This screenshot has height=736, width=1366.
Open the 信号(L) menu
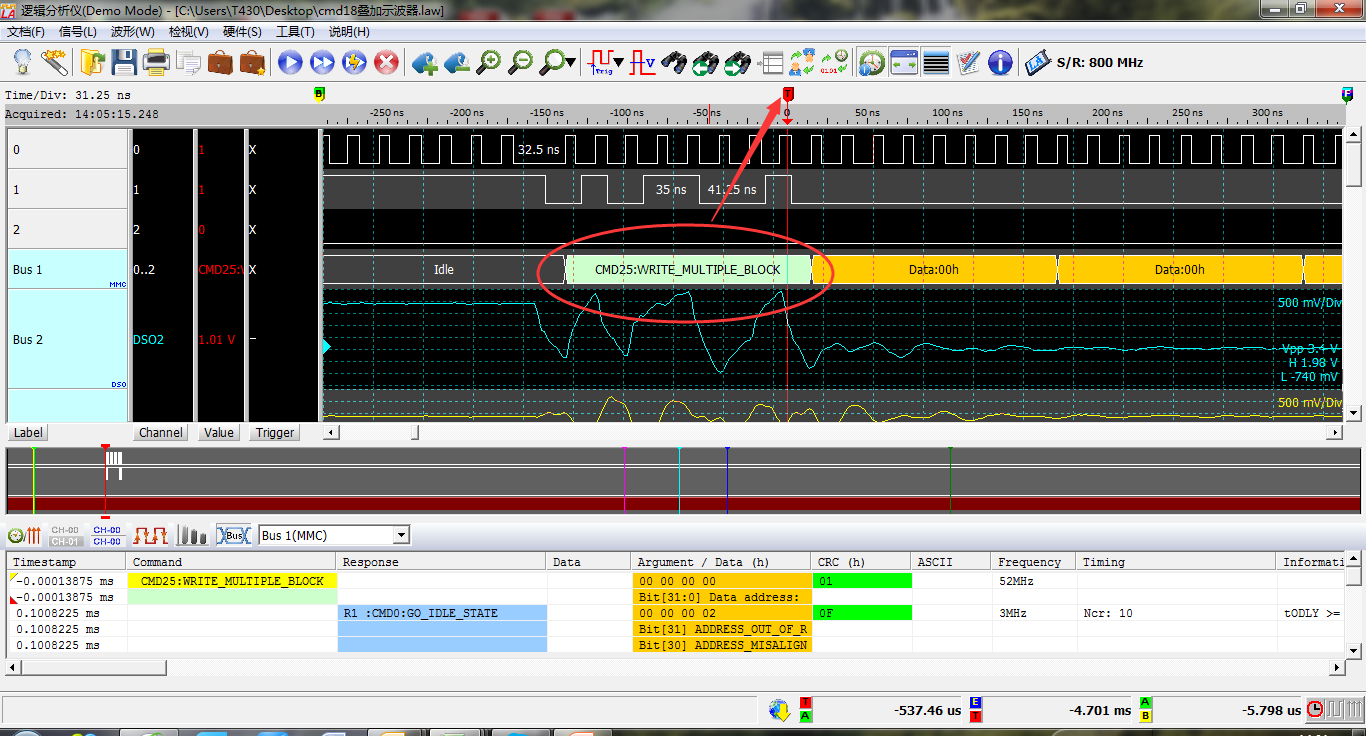[78, 32]
